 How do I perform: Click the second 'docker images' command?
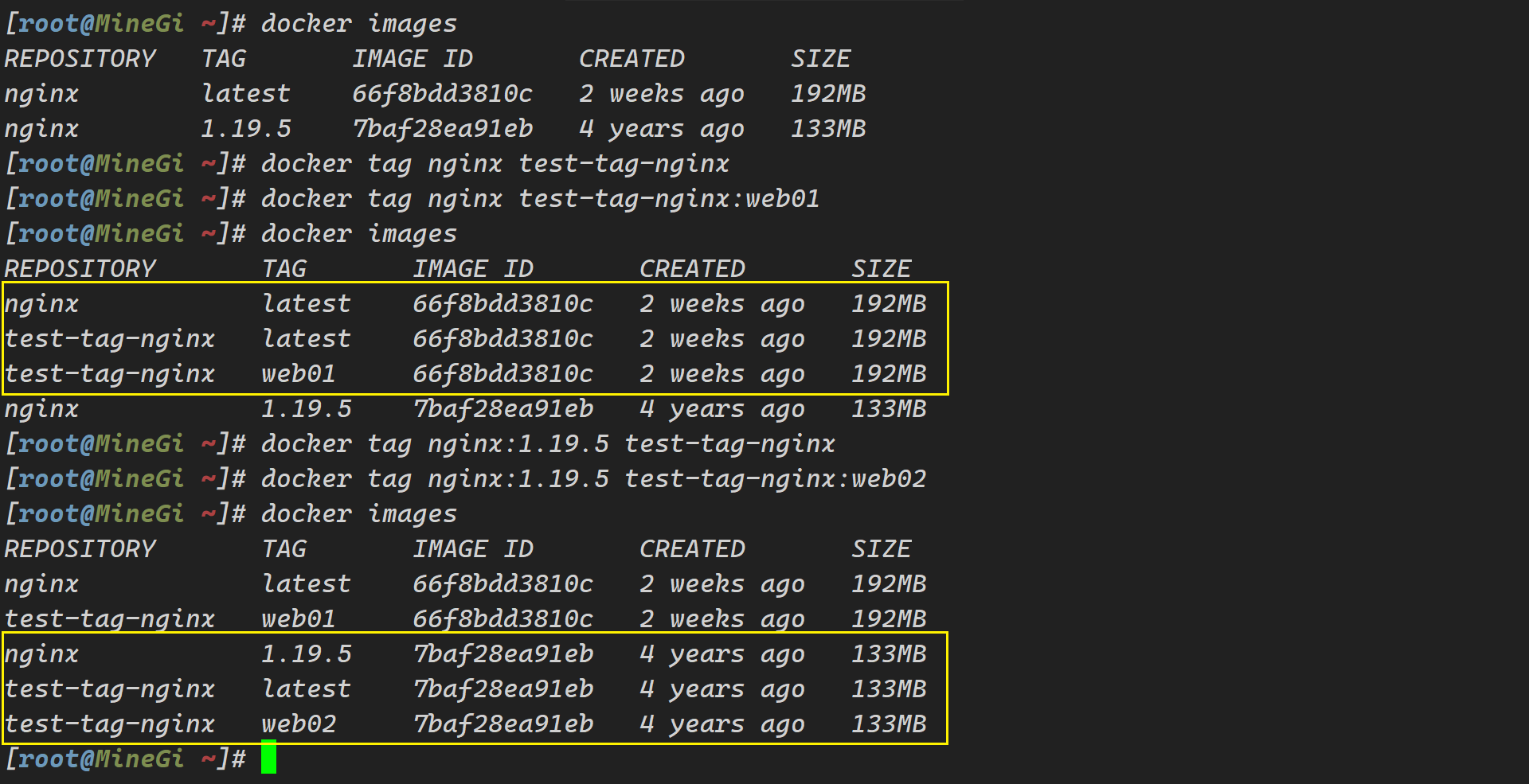(x=359, y=234)
